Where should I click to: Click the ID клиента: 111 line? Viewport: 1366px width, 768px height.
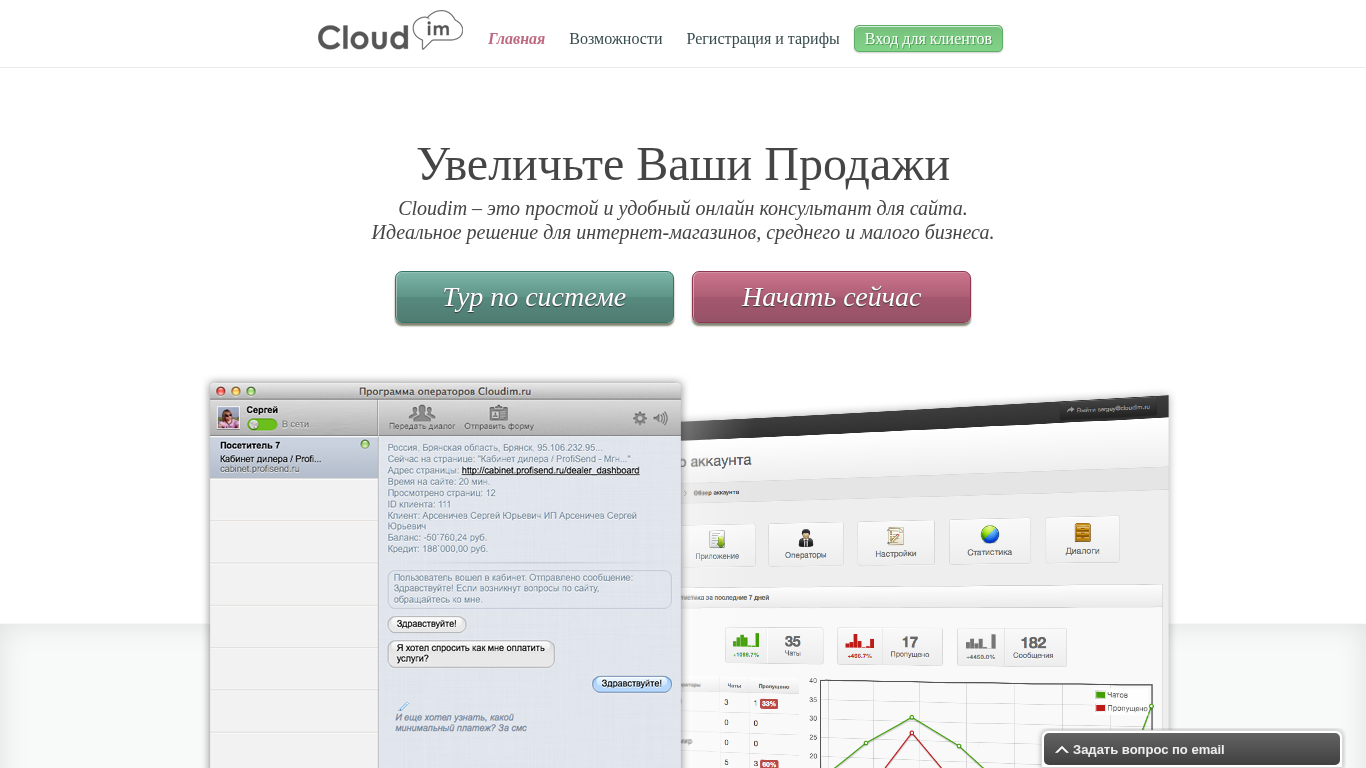[420, 504]
